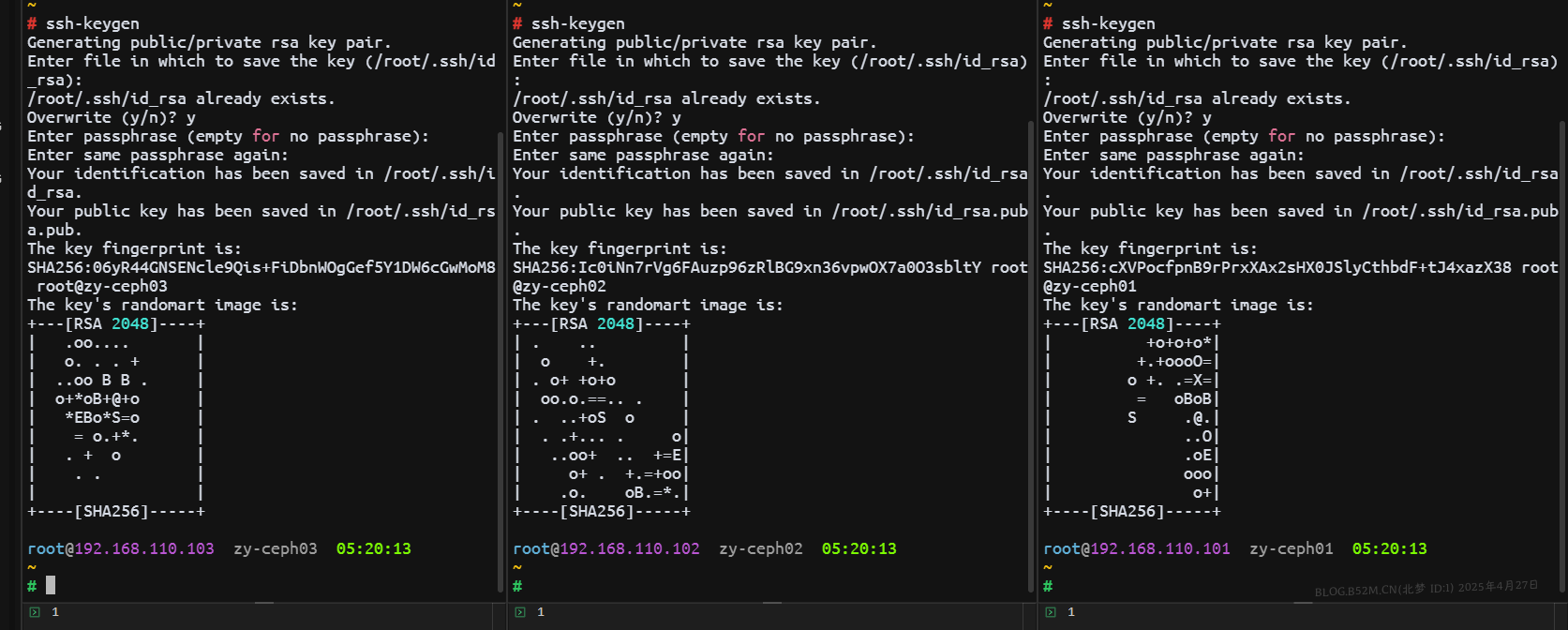1568x630 pixels.
Task: Select tab 1 label in the zy-ceph02 pane
Action: 541,612
